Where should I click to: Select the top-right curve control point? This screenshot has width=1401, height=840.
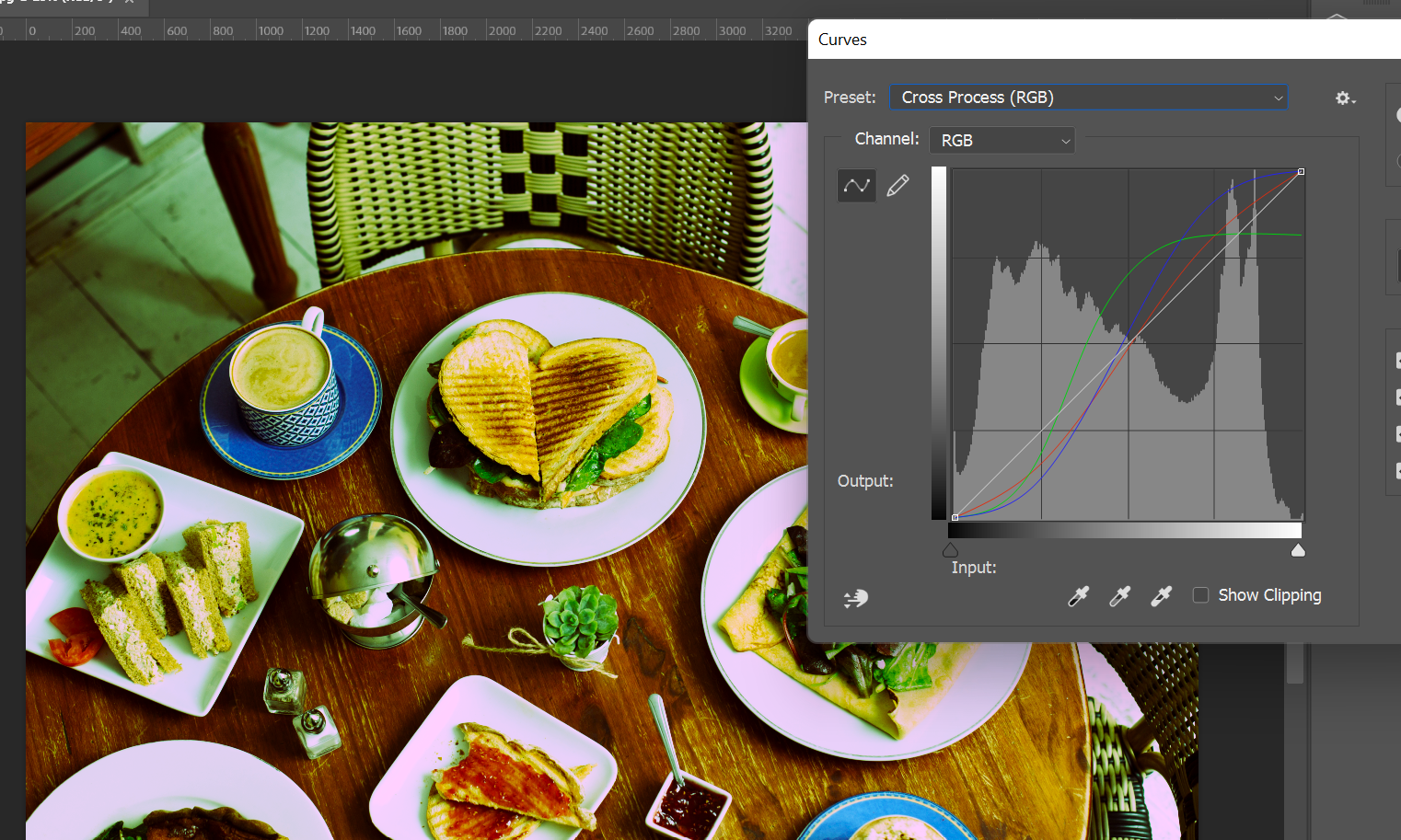pos(1301,172)
